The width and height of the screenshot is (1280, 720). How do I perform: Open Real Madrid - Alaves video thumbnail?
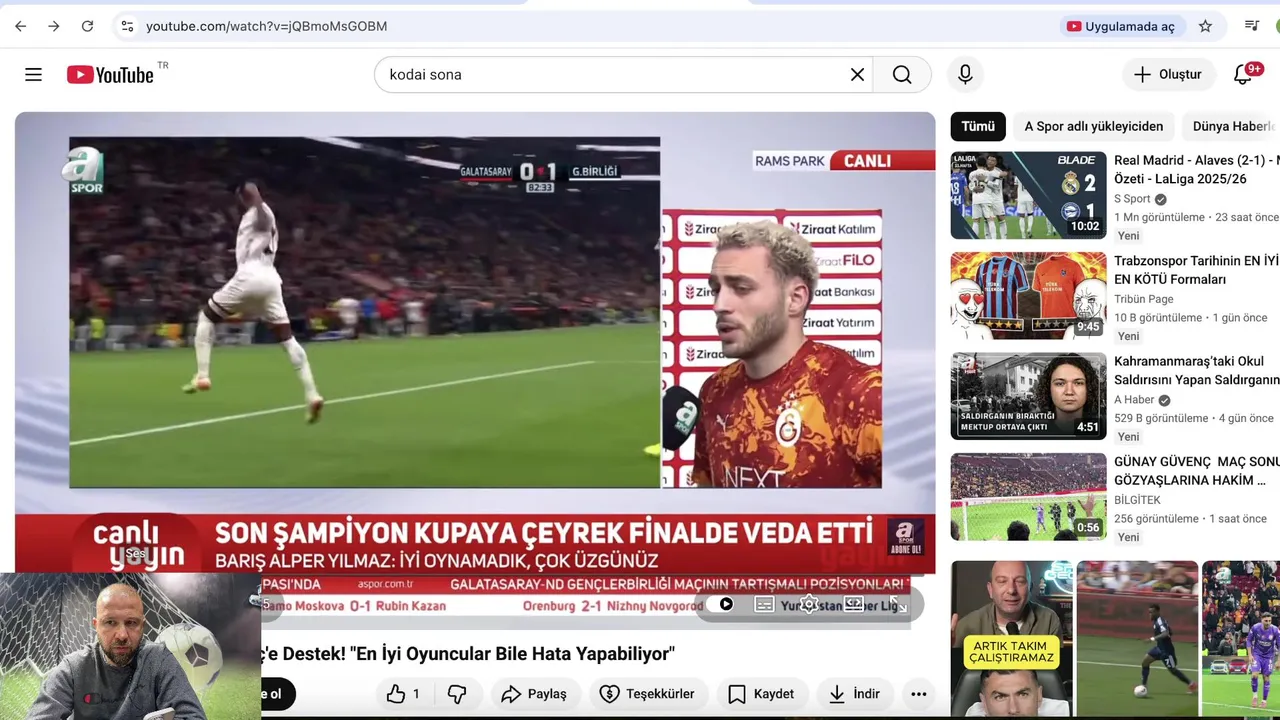(x=1028, y=195)
